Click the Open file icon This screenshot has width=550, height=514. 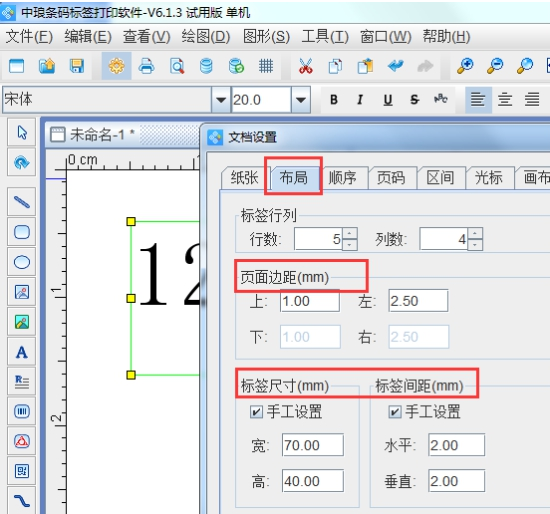coord(47,66)
